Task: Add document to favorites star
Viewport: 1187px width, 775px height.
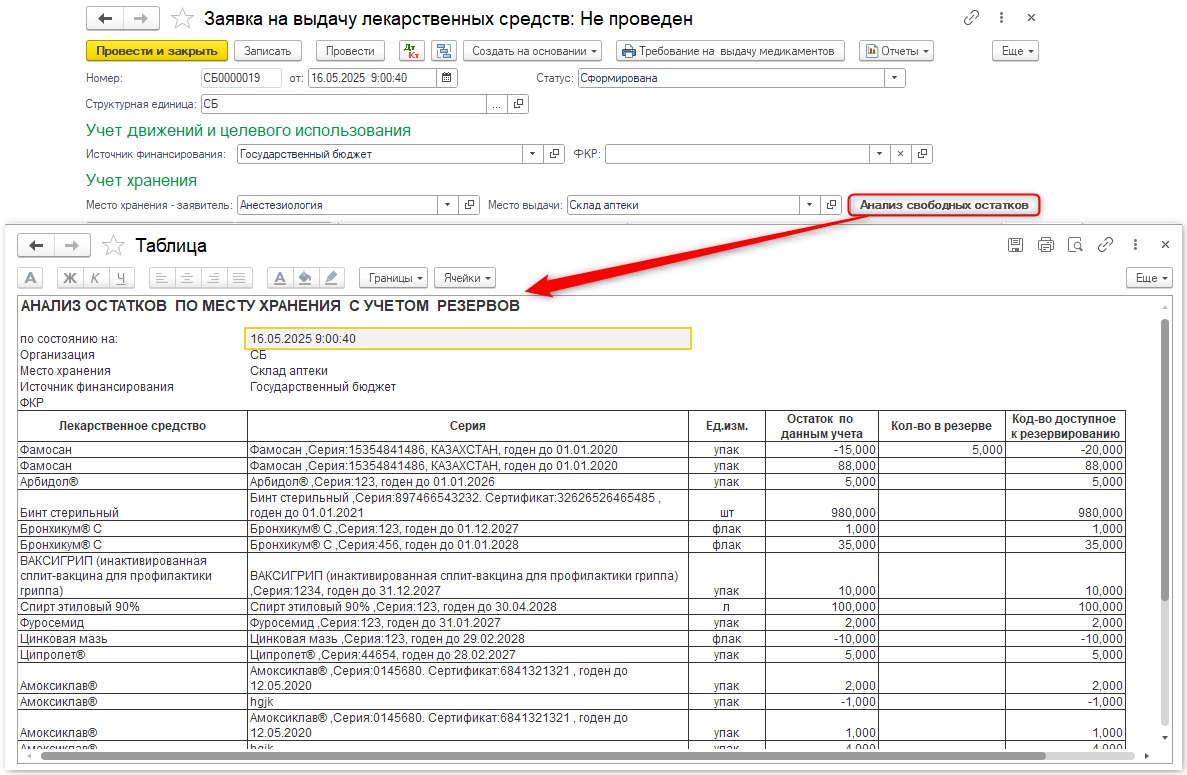Action: 182,18
